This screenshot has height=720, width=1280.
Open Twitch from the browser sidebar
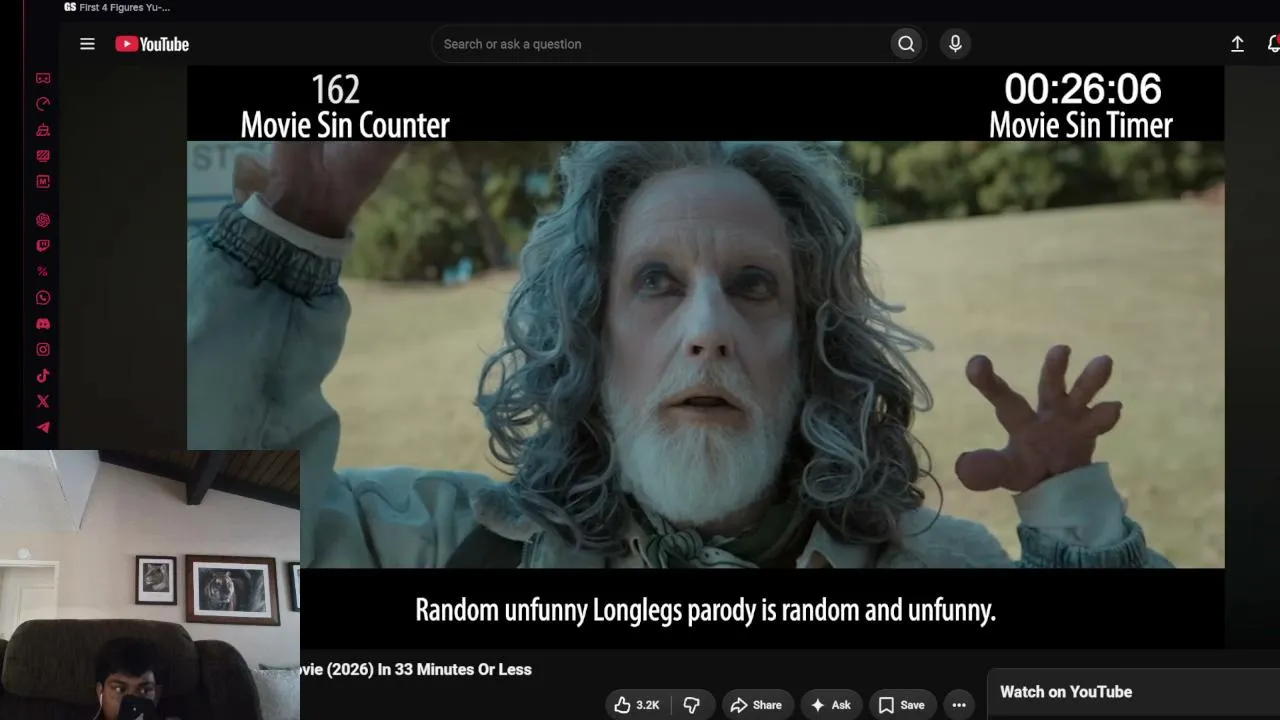43,246
